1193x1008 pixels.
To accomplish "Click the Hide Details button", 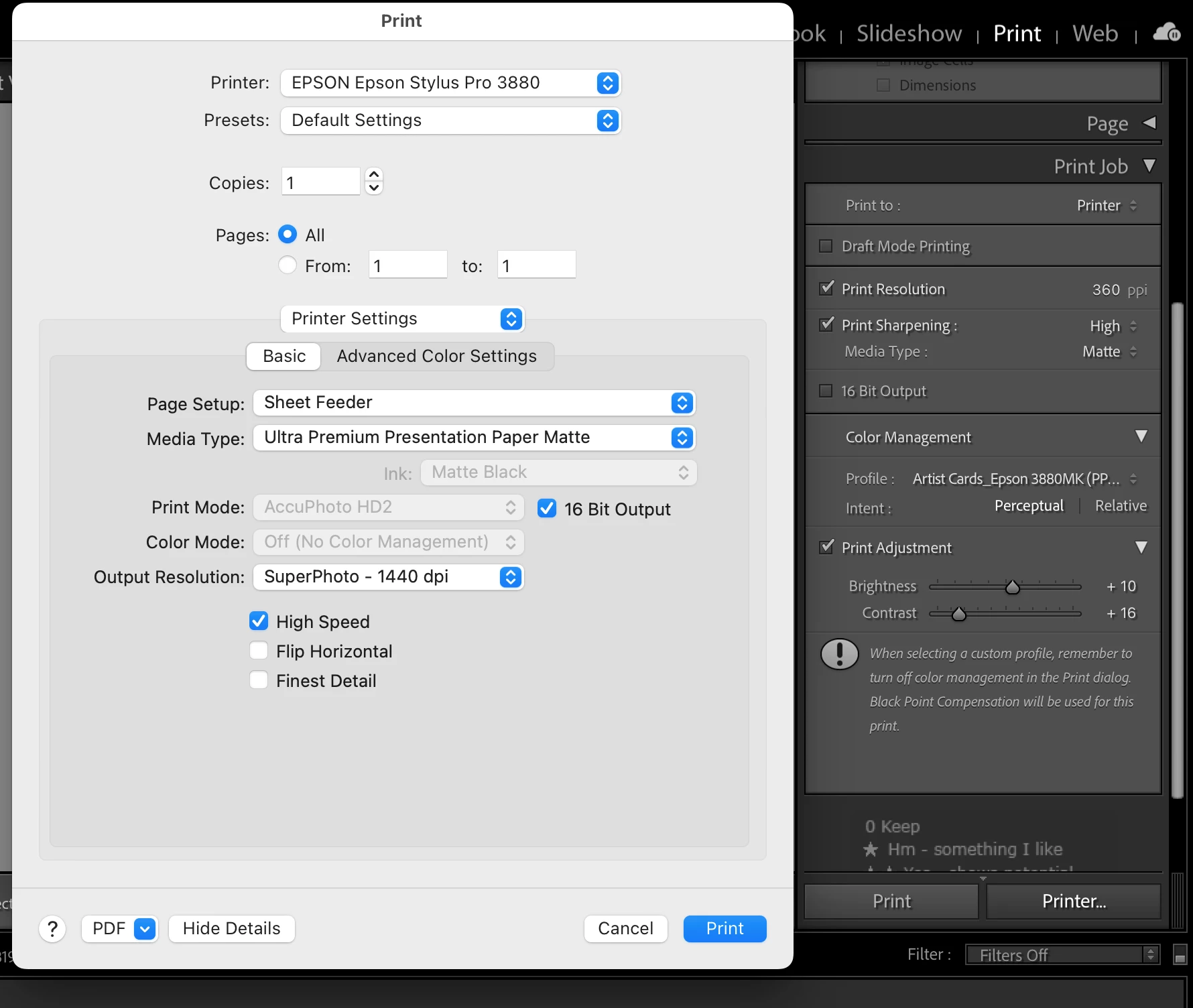I will point(232,929).
